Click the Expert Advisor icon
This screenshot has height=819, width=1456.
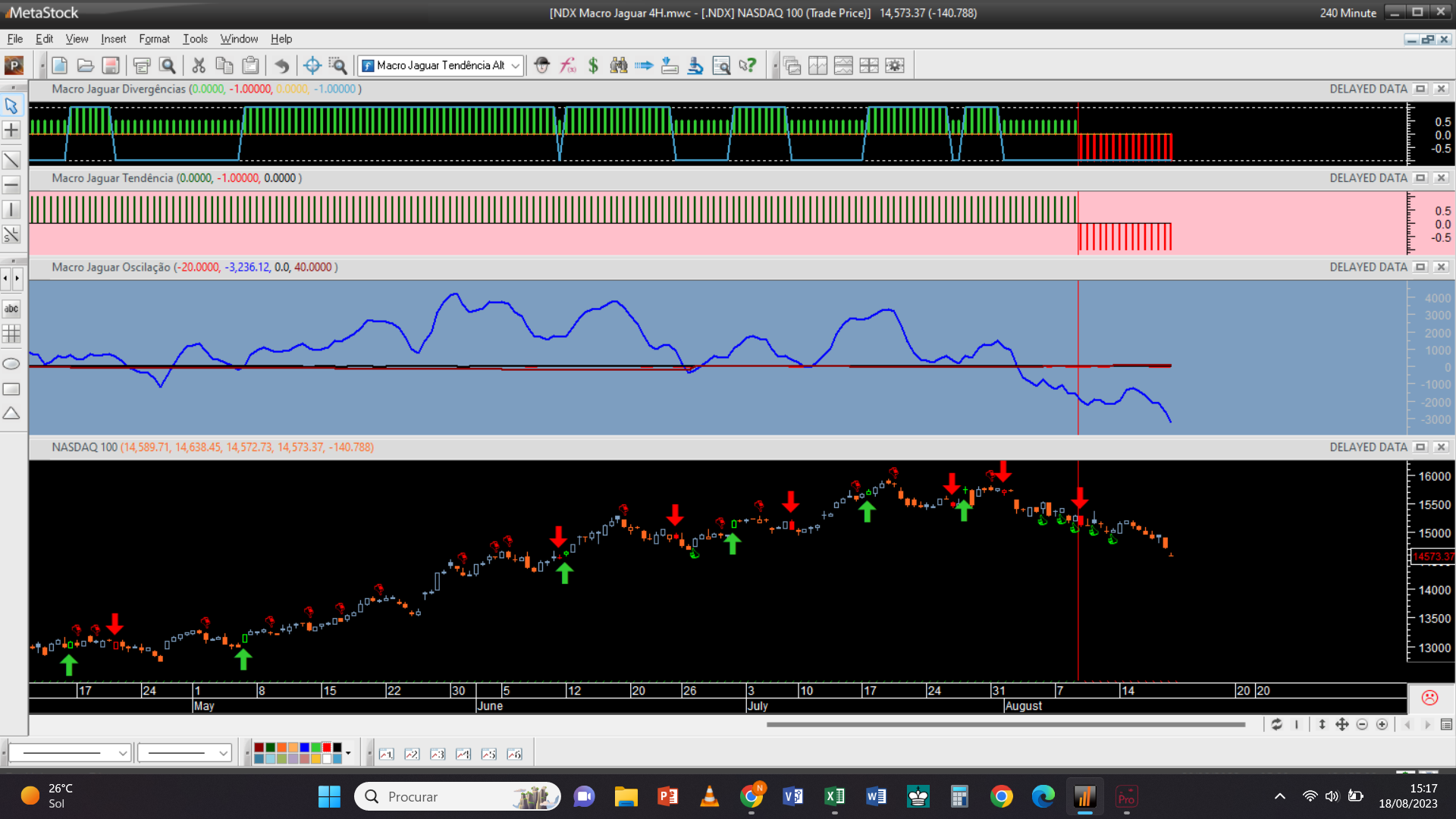[541, 66]
